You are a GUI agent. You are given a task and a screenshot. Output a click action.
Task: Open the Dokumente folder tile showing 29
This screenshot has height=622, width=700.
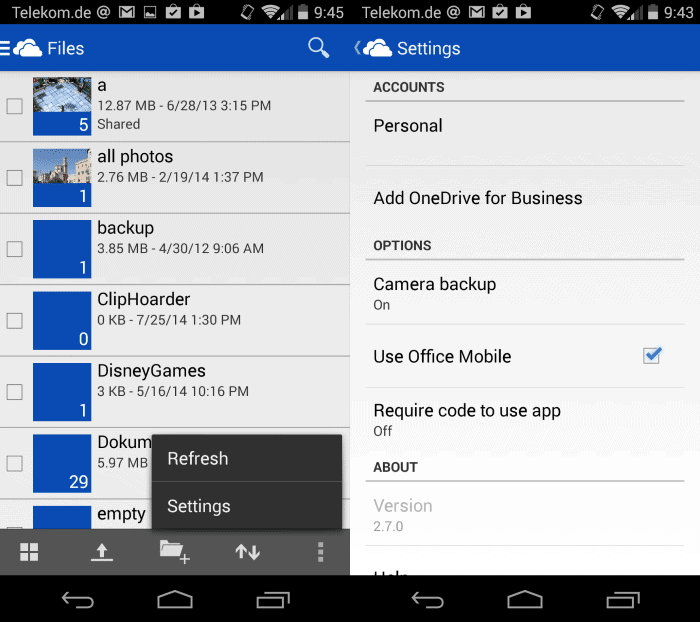[62, 463]
